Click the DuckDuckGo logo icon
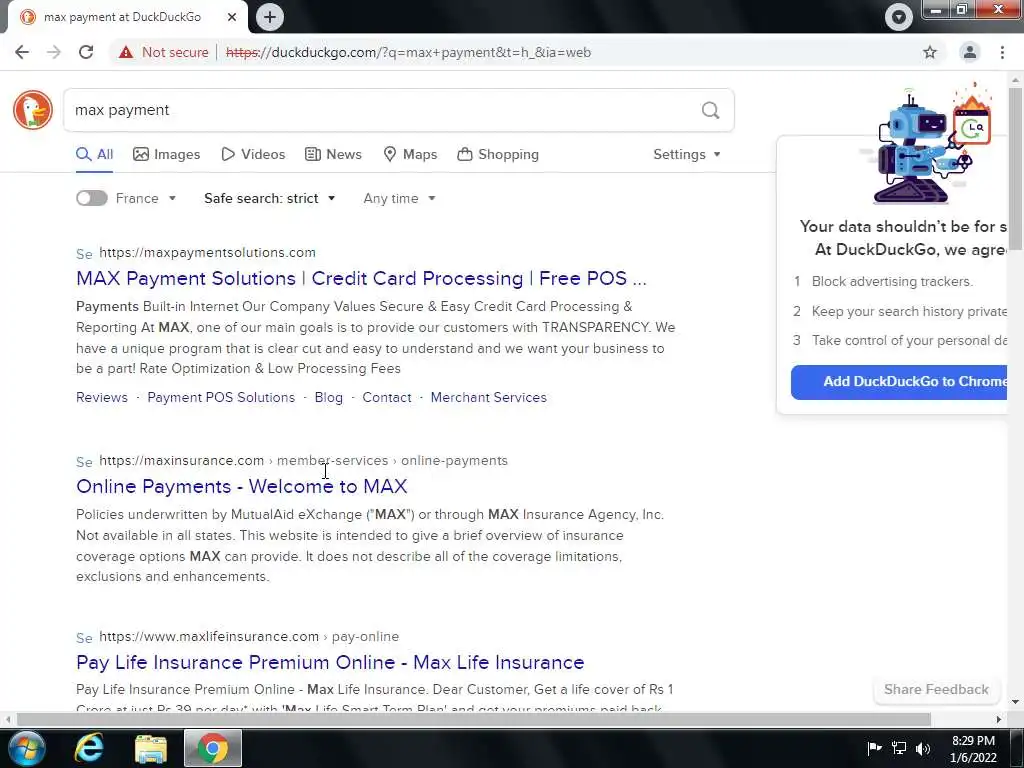This screenshot has width=1024, height=768. [33, 110]
